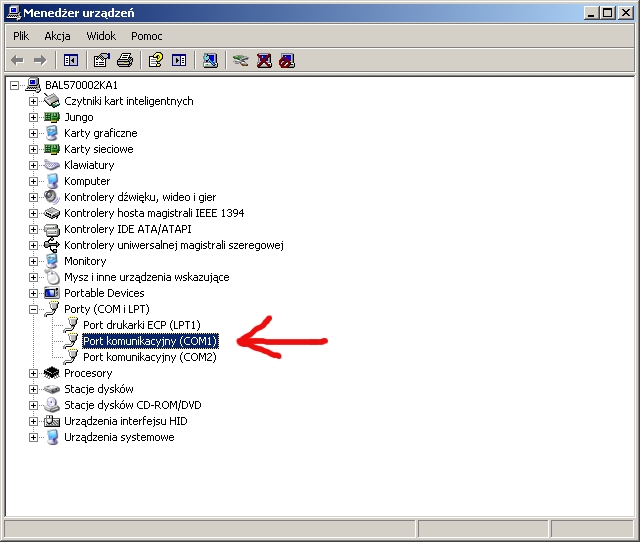This screenshot has width=640, height=542.
Task: Select the BAL570002KA1 computer root node
Action: coord(81,85)
